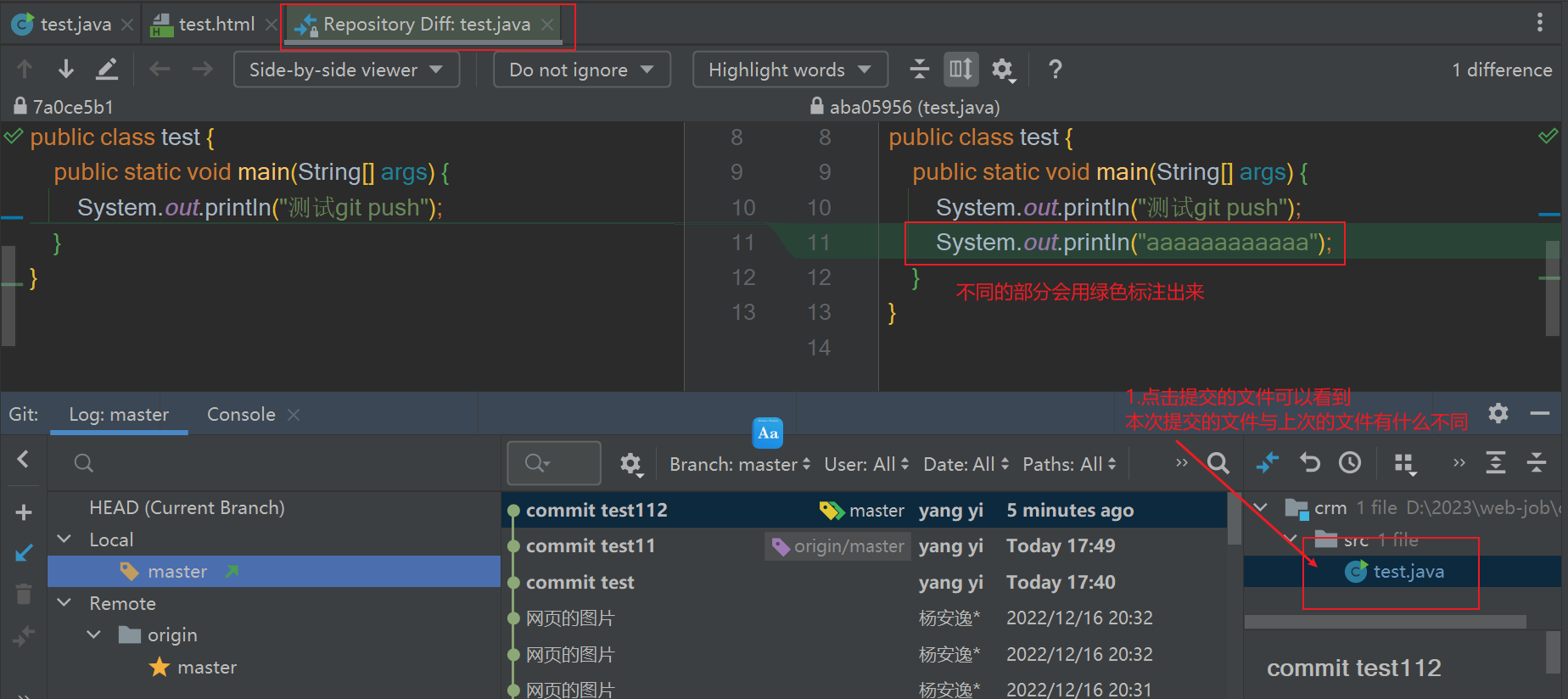
Task: Click the show history clock icon
Action: click(1350, 463)
